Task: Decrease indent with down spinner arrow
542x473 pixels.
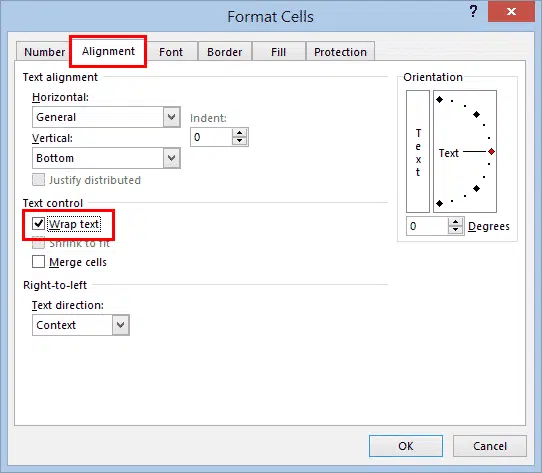Action: pyautogui.click(x=240, y=141)
